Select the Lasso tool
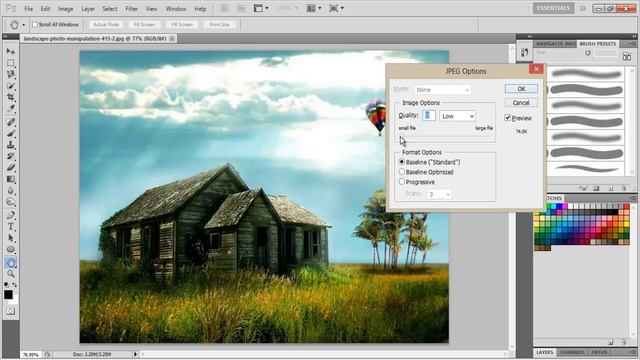 click(11, 74)
